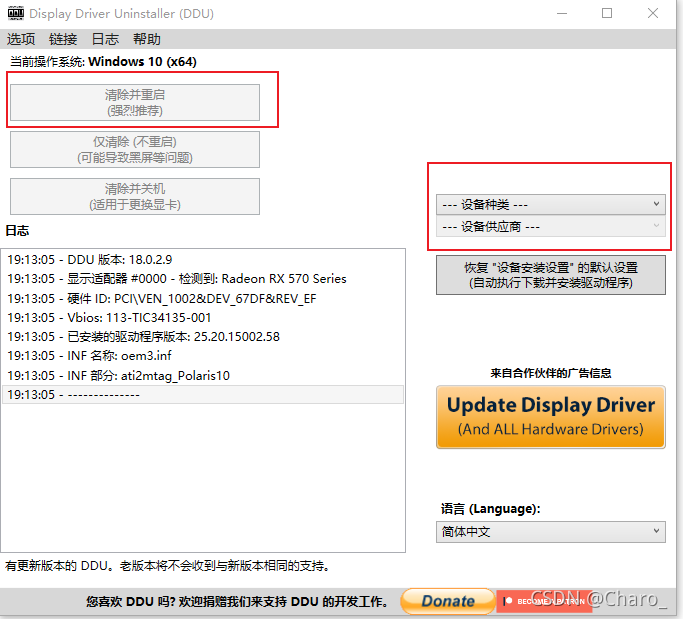Click the 当前操作系统 Windows 10 (x64) label
Image resolution: width=683 pixels, height=619 pixels.
tap(103, 61)
